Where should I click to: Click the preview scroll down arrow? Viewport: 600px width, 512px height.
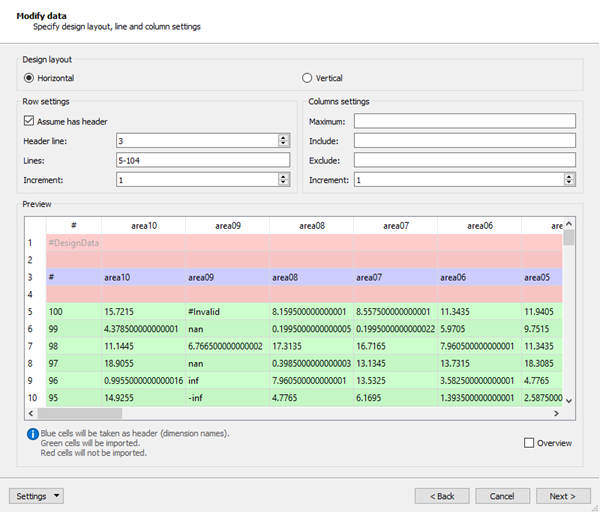point(569,401)
